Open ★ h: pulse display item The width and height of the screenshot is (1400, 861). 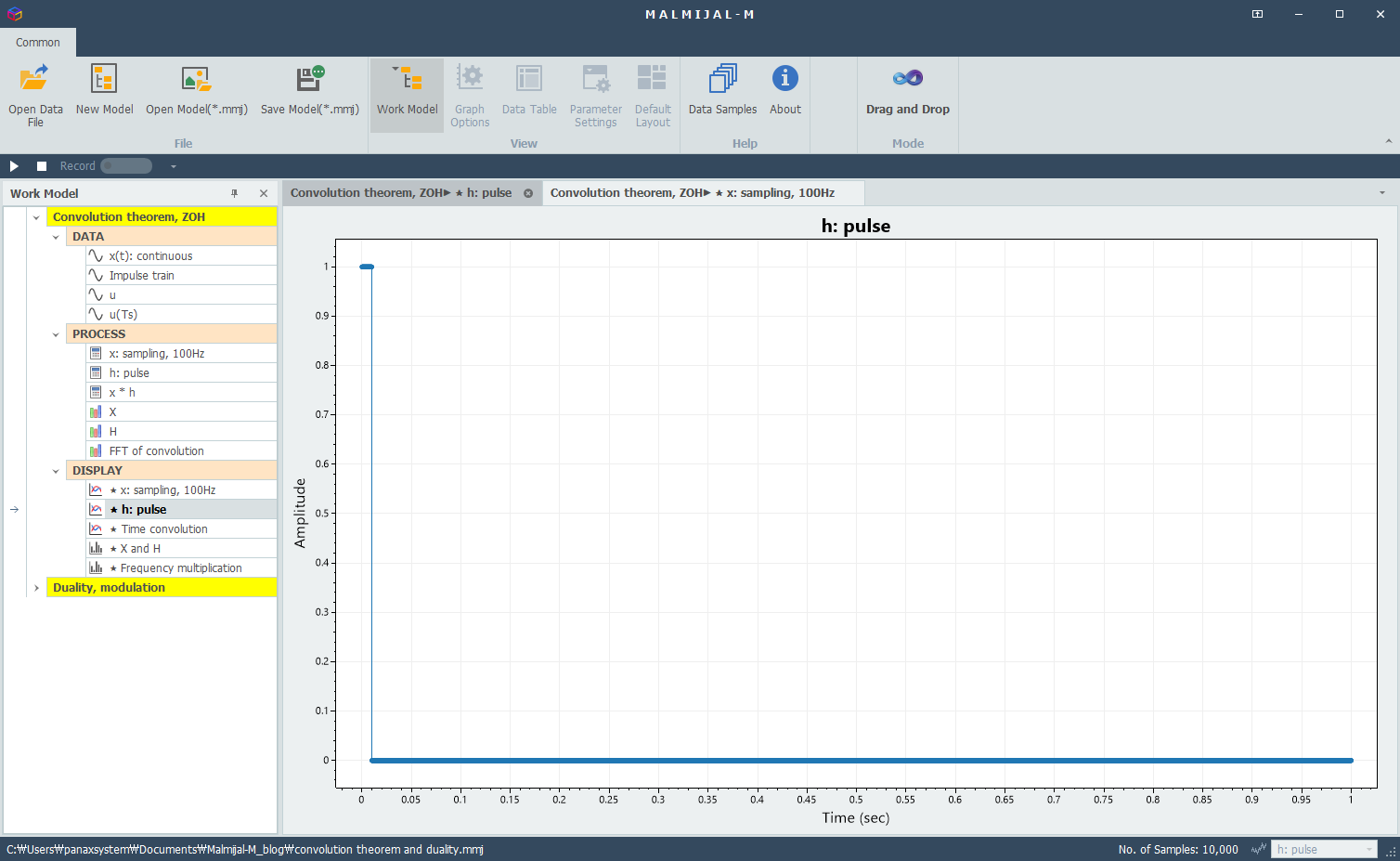click(x=181, y=510)
